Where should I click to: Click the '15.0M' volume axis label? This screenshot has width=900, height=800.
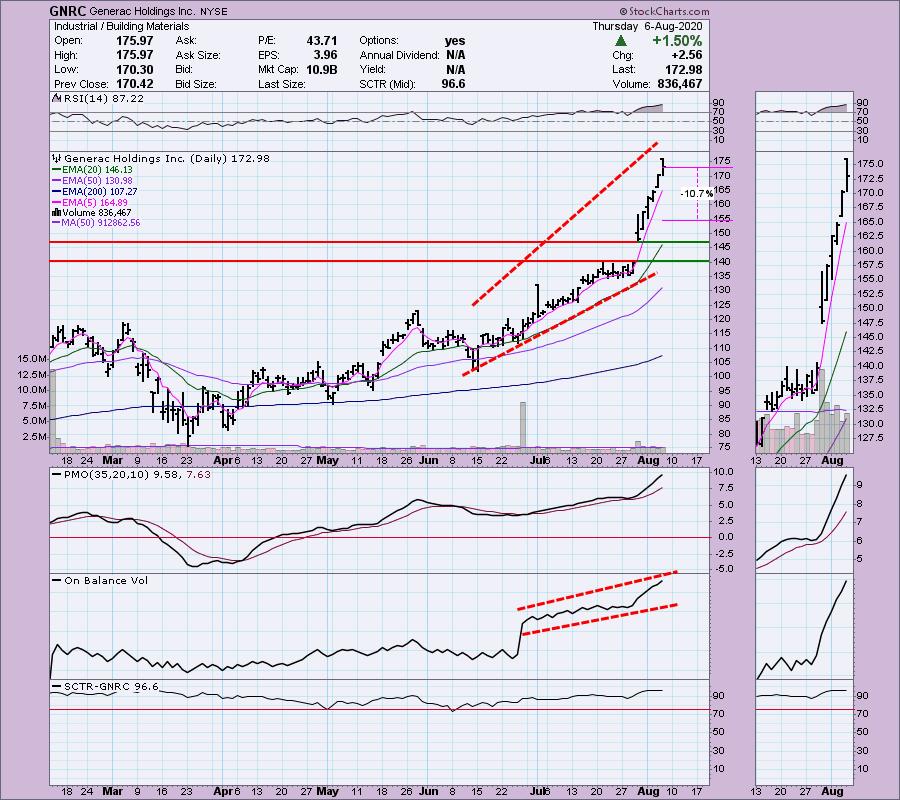tap(32, 359)
